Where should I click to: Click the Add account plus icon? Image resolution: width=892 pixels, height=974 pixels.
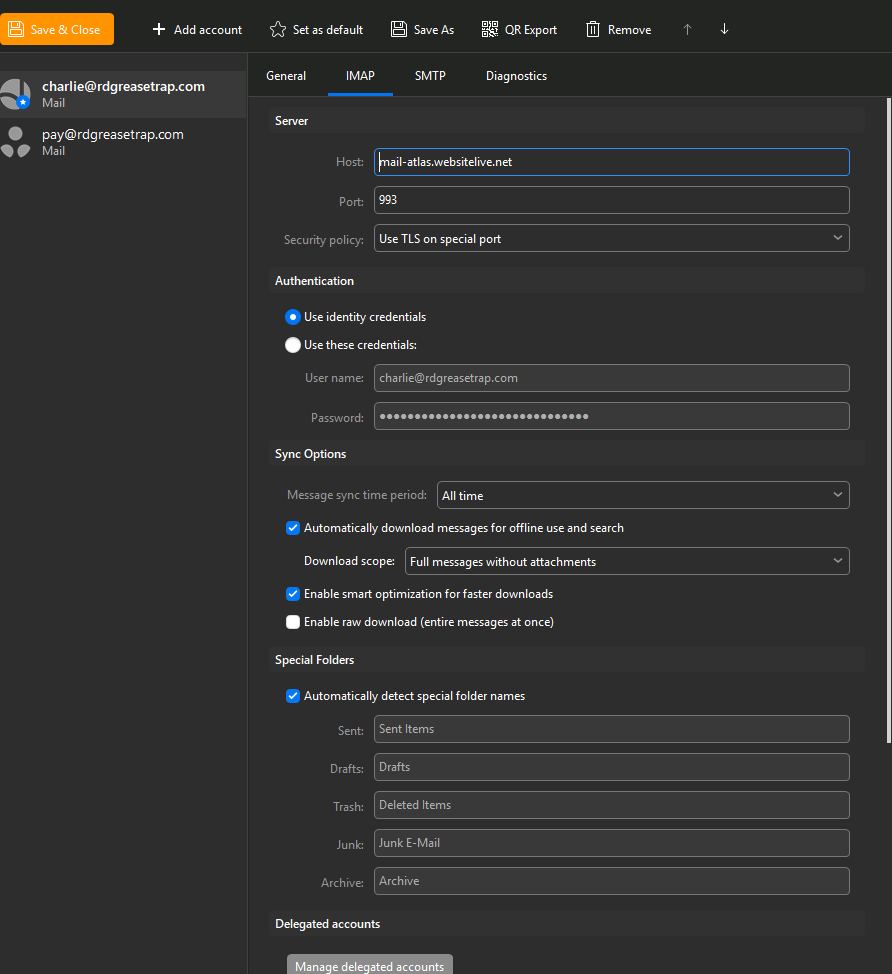coord(158,29)
